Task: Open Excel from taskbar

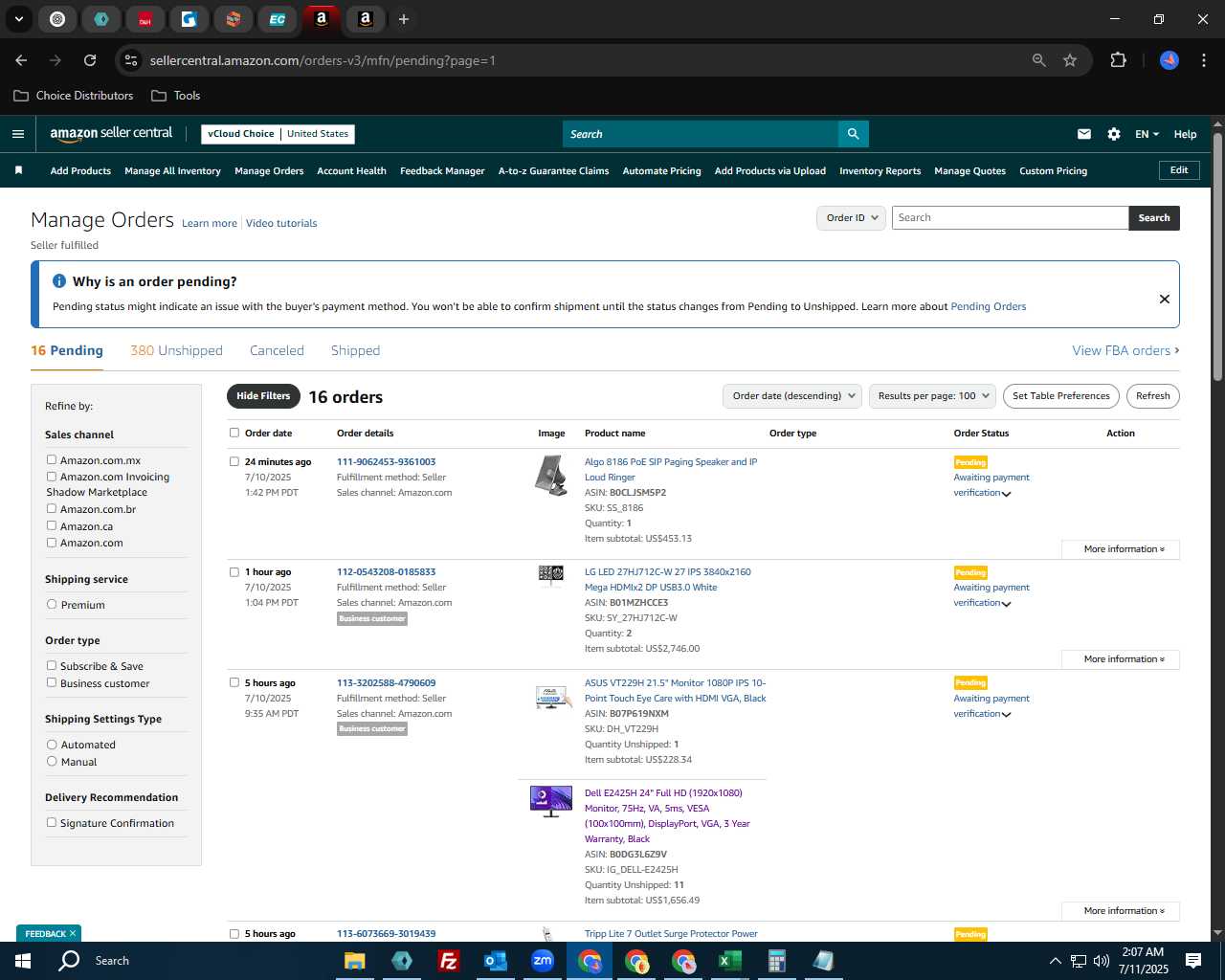Action: point(729,961)
